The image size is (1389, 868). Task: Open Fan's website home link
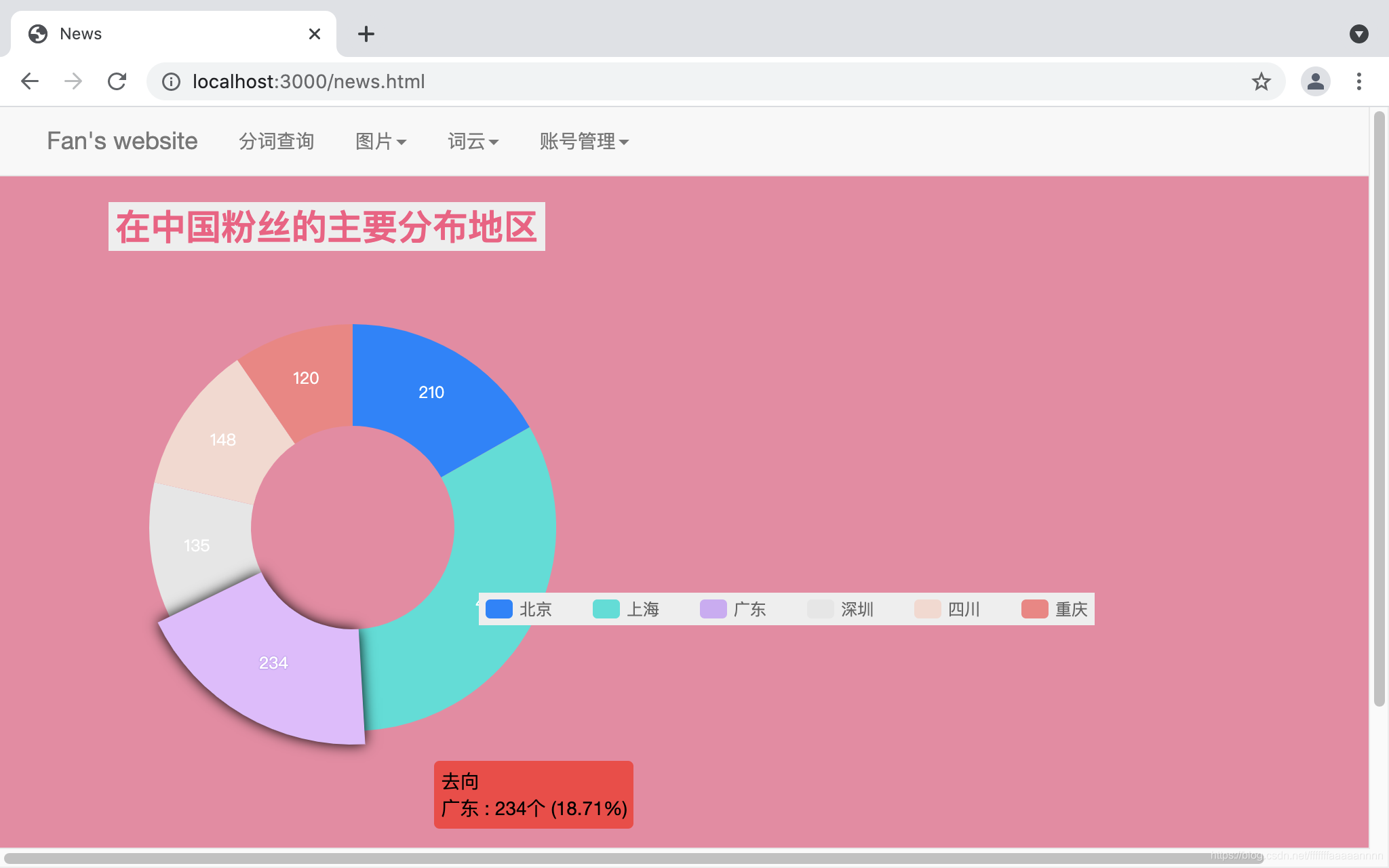coord(122,141)
